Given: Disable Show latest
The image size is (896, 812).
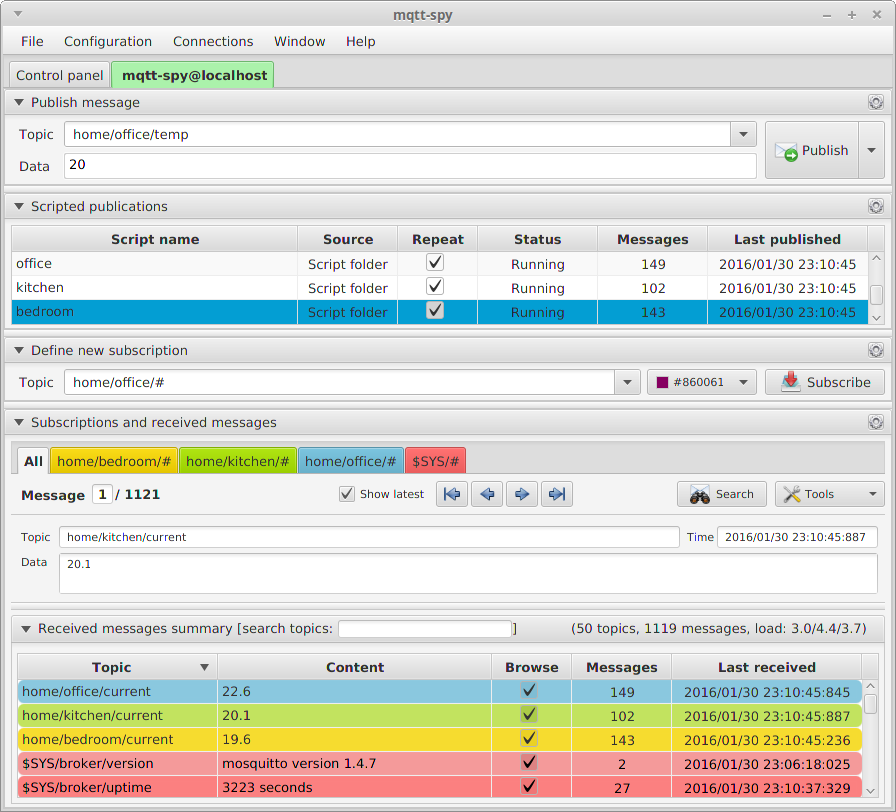Looking at the screenshot, I should 346,493.
